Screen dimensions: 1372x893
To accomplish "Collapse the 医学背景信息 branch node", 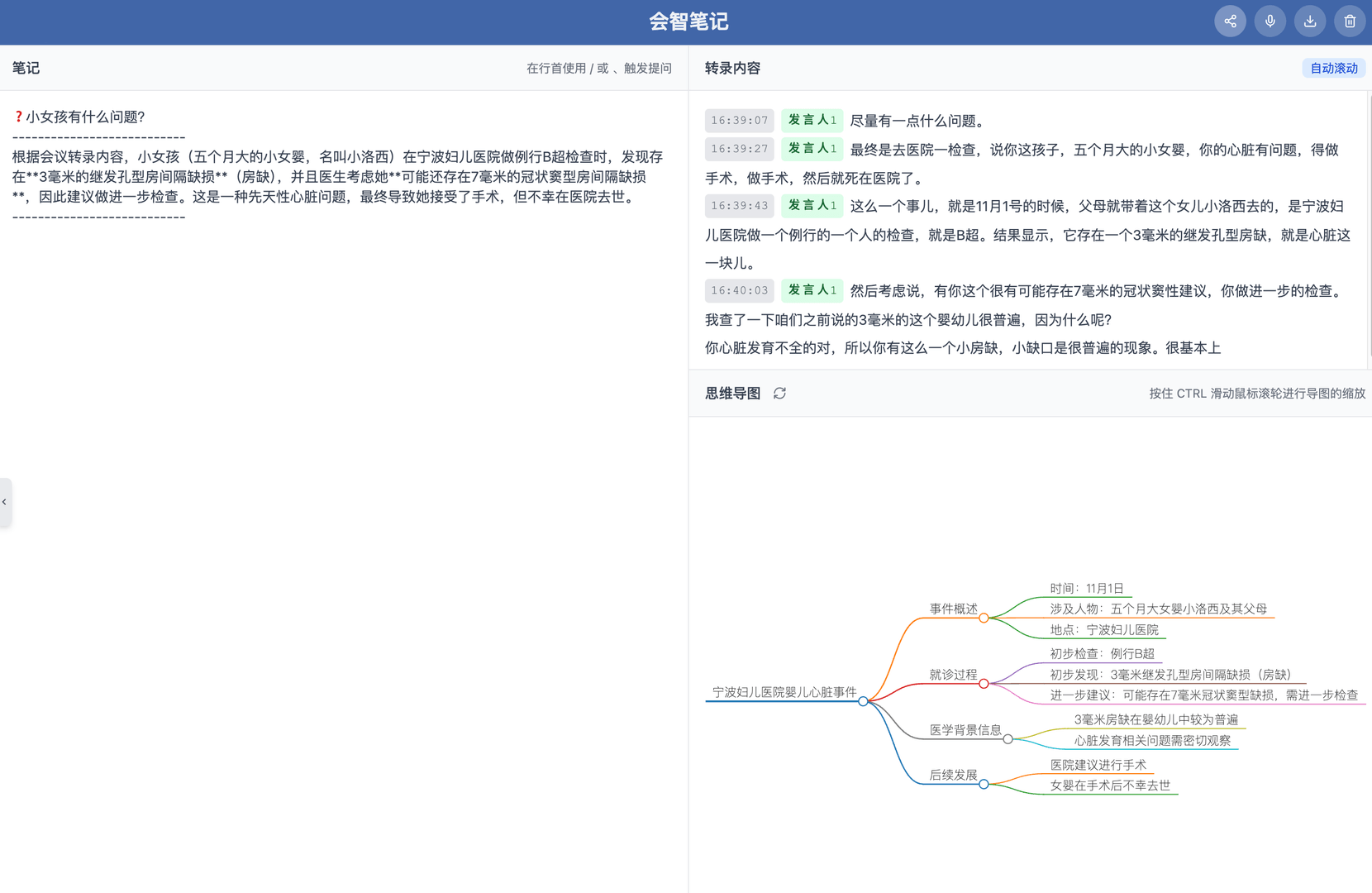I will pyautogui.click(x=1008, y=740).
